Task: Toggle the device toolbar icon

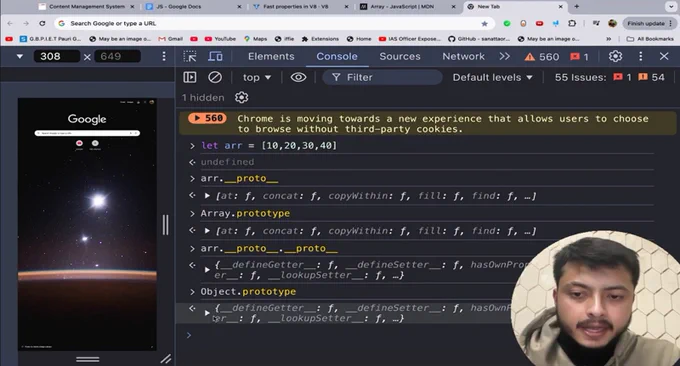Action: (215, 56)
